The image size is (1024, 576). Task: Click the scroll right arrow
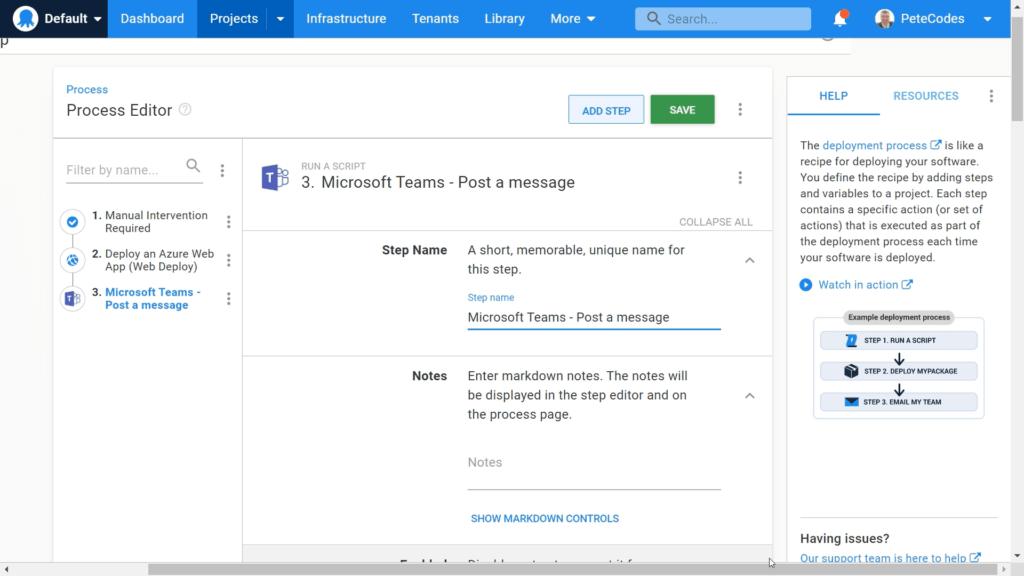click(1004, 569)
